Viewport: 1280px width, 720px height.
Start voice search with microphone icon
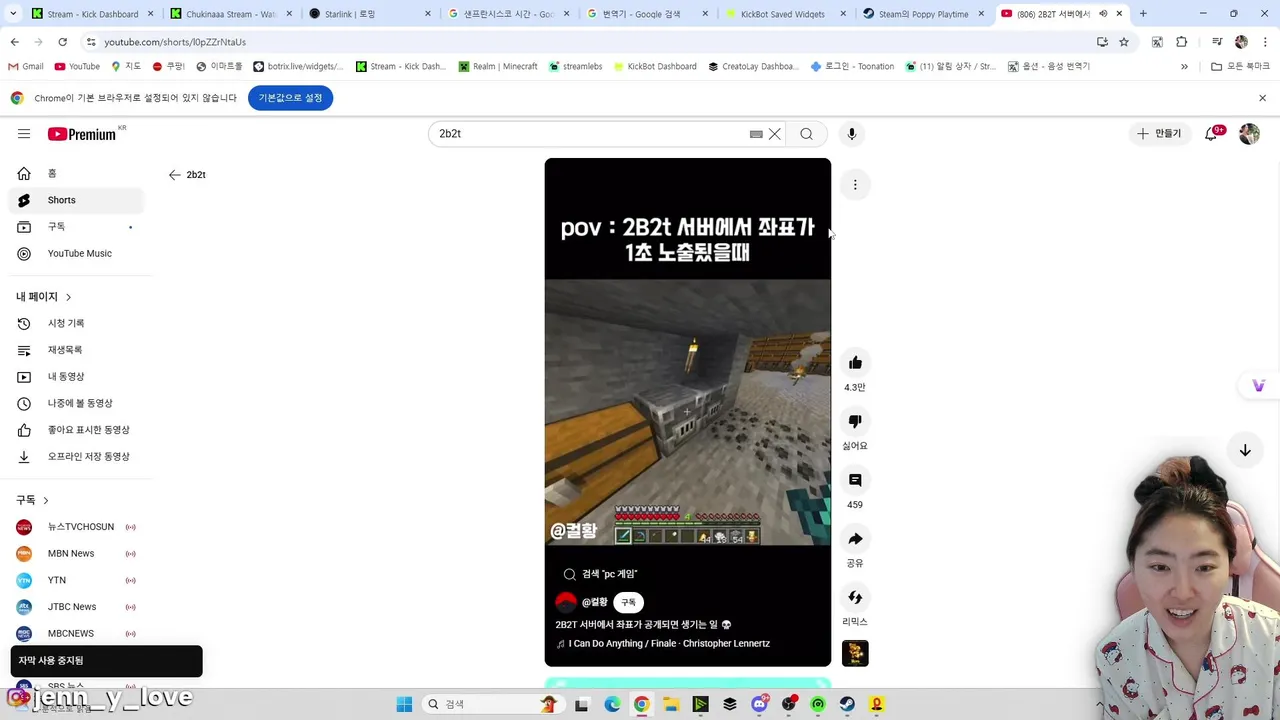tap(852, 134)
